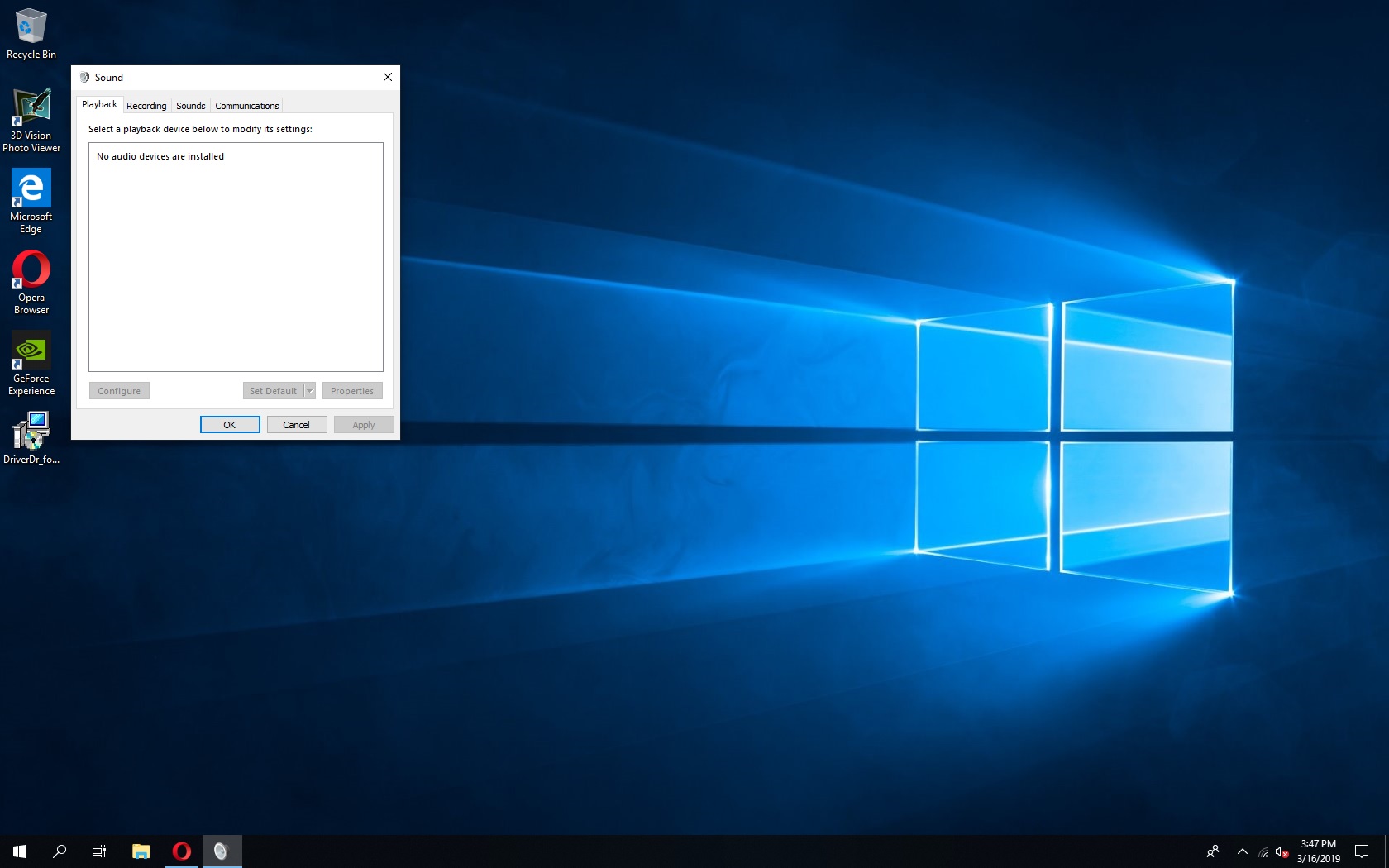This screenshot has height=868, width=1389.
Task: Open the Action Center notifications
Action: 1361,851
